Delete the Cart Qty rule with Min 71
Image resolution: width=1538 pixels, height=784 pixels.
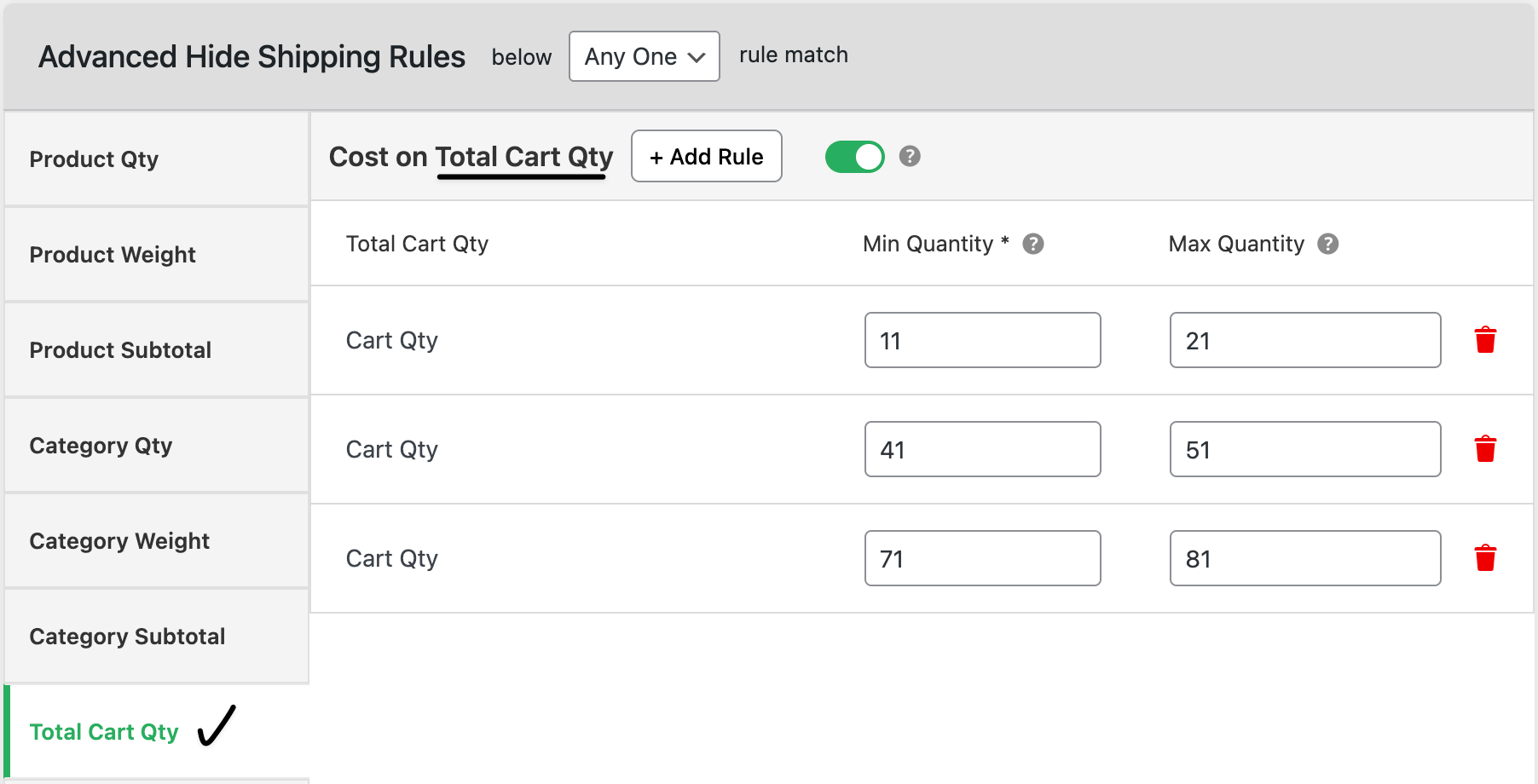[1485, 557]
